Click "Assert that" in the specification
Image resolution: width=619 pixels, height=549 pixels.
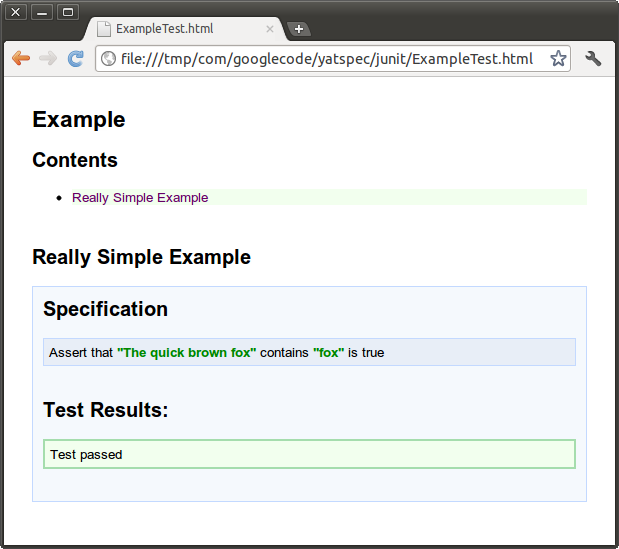[81, 352]
